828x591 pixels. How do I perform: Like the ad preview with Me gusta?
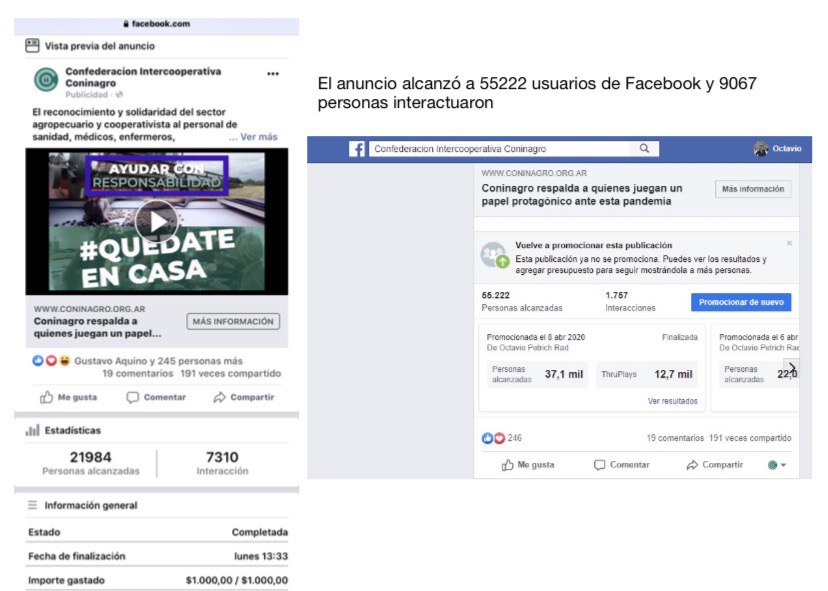(x=69, y=397)
